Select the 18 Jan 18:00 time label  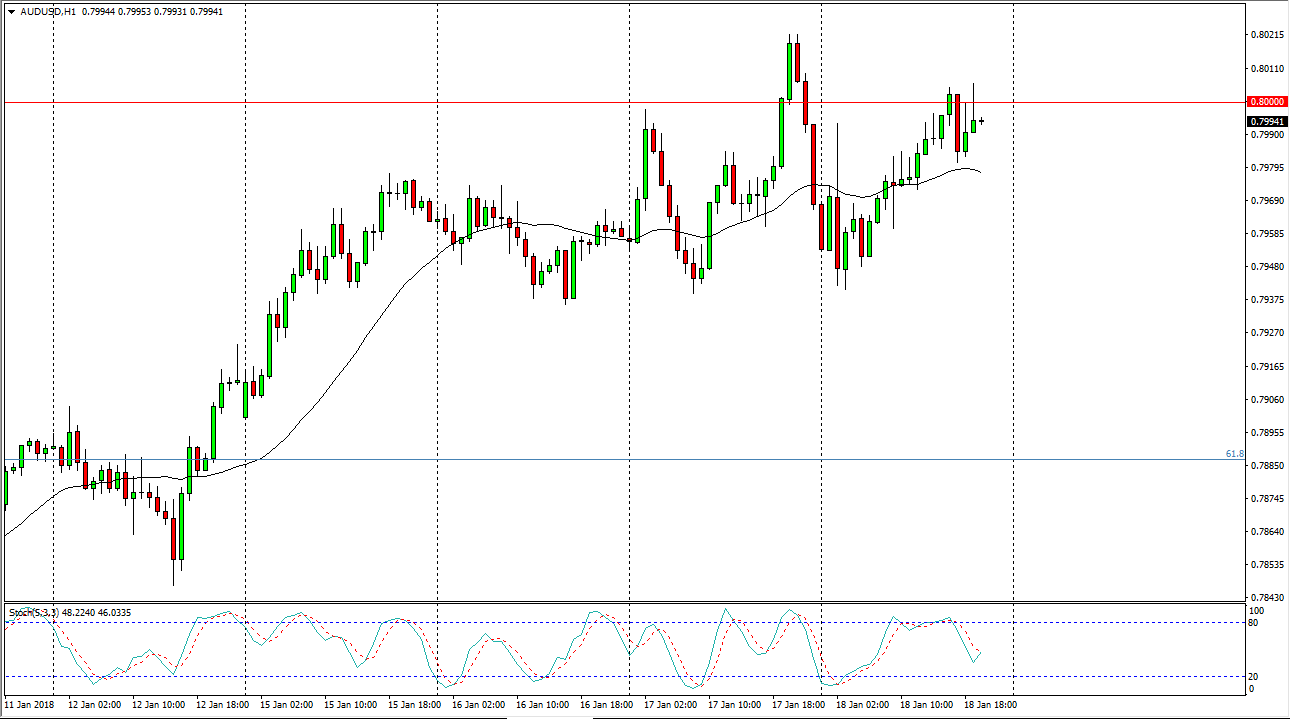990,705
